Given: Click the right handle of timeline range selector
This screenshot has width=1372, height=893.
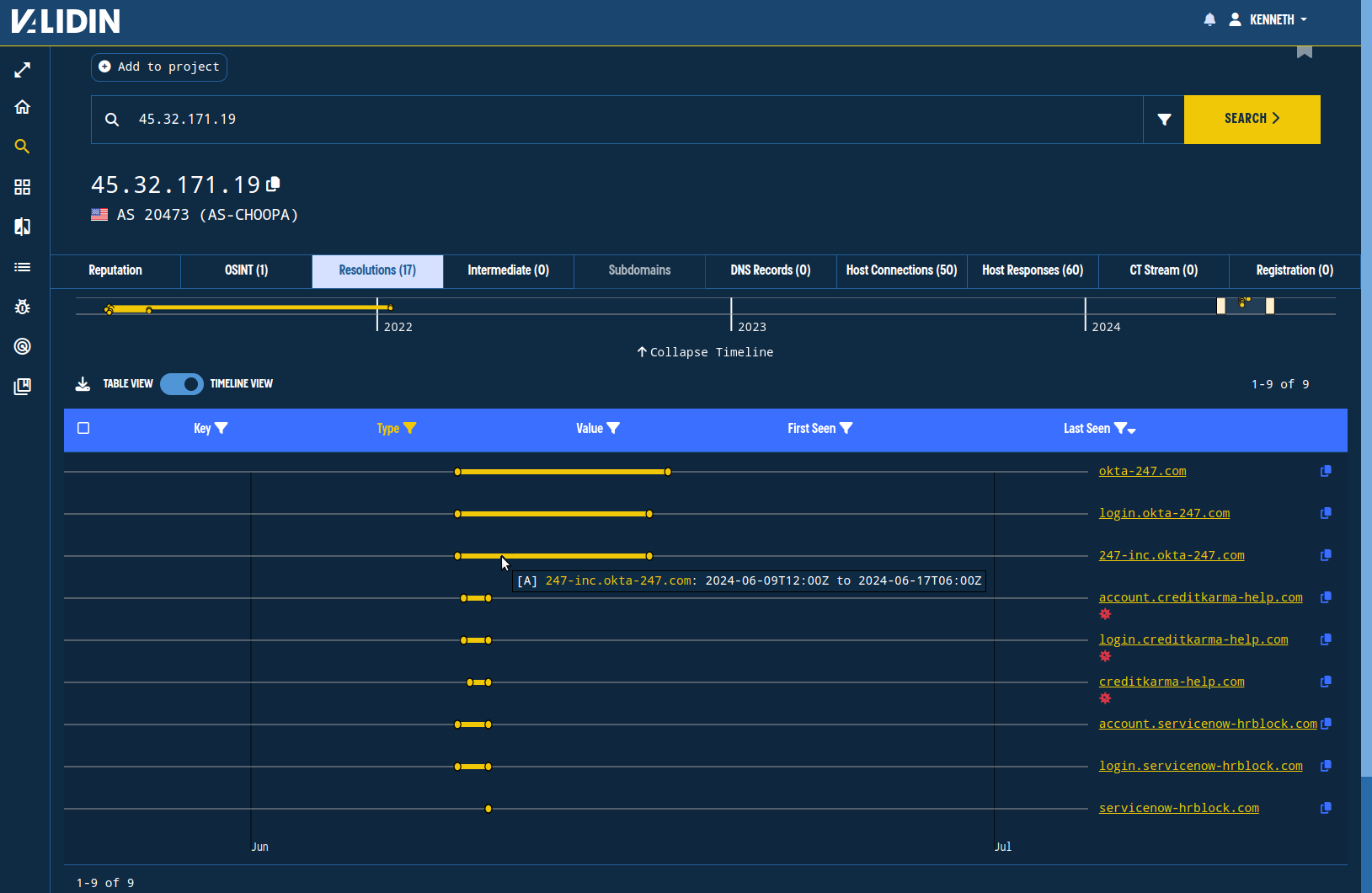Looking at the screenshot, I should coord(1270,306).
